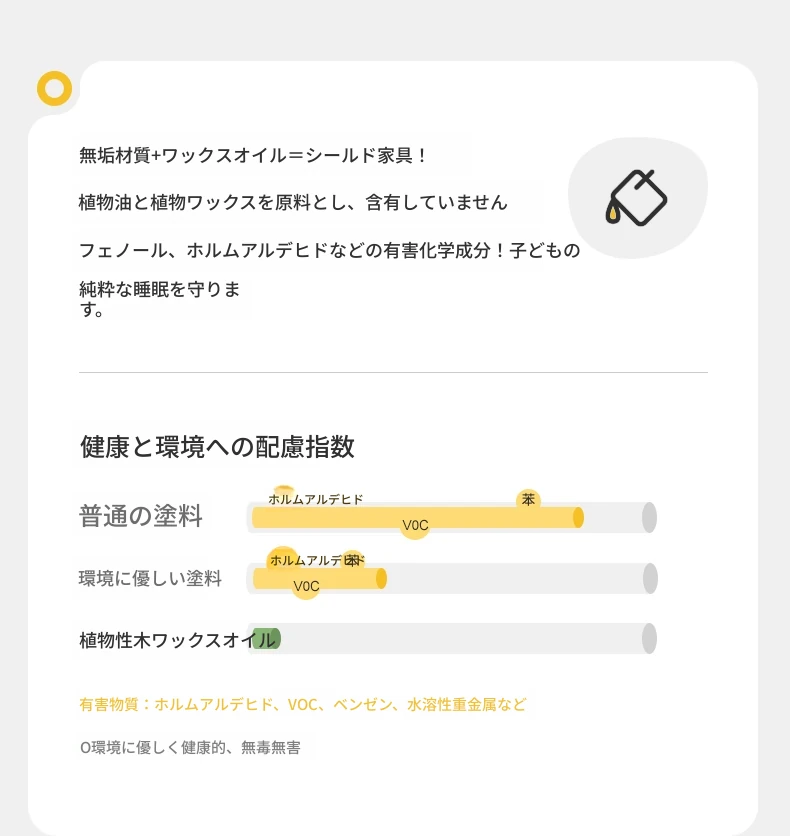
Task: Click the VOC bubble under 普通の塗料 bar
Action: tap(415, 525)
